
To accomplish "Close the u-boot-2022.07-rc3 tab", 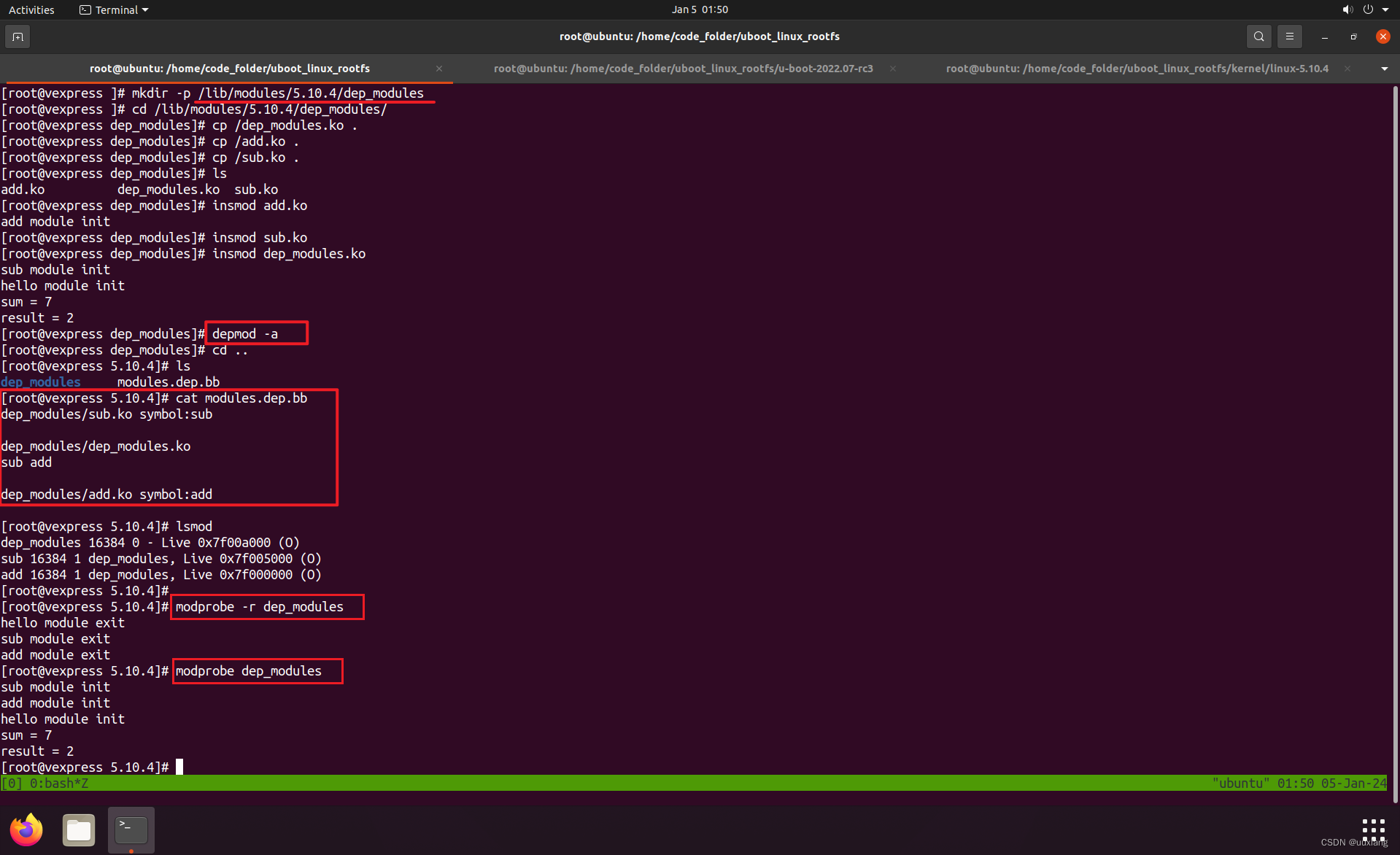I will [x=892, y=69].
